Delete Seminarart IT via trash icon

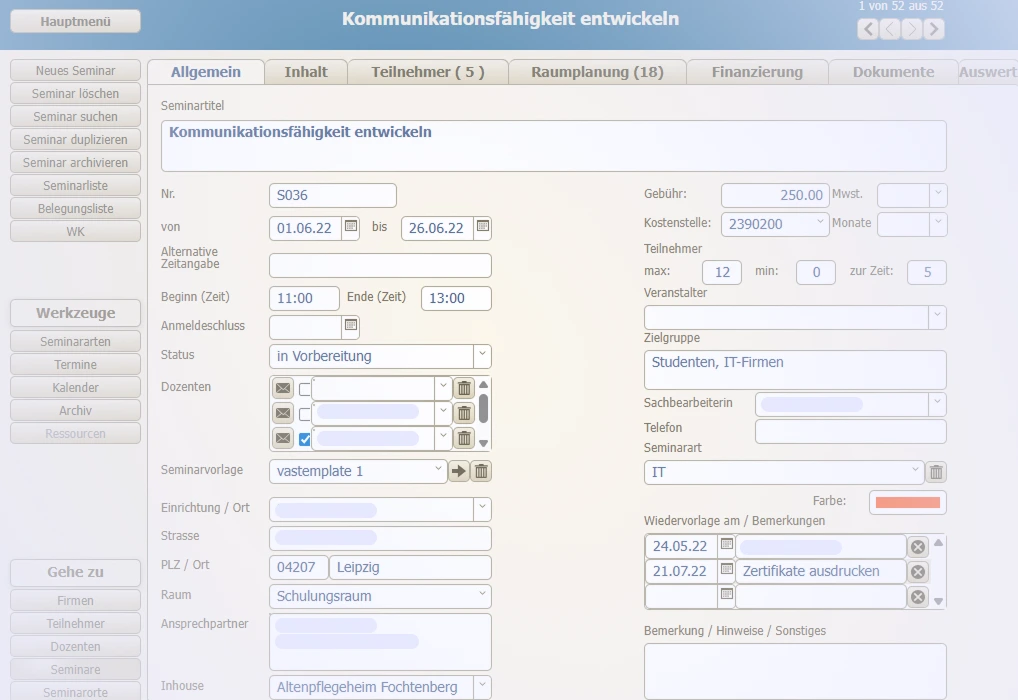[x=936, y=472]
